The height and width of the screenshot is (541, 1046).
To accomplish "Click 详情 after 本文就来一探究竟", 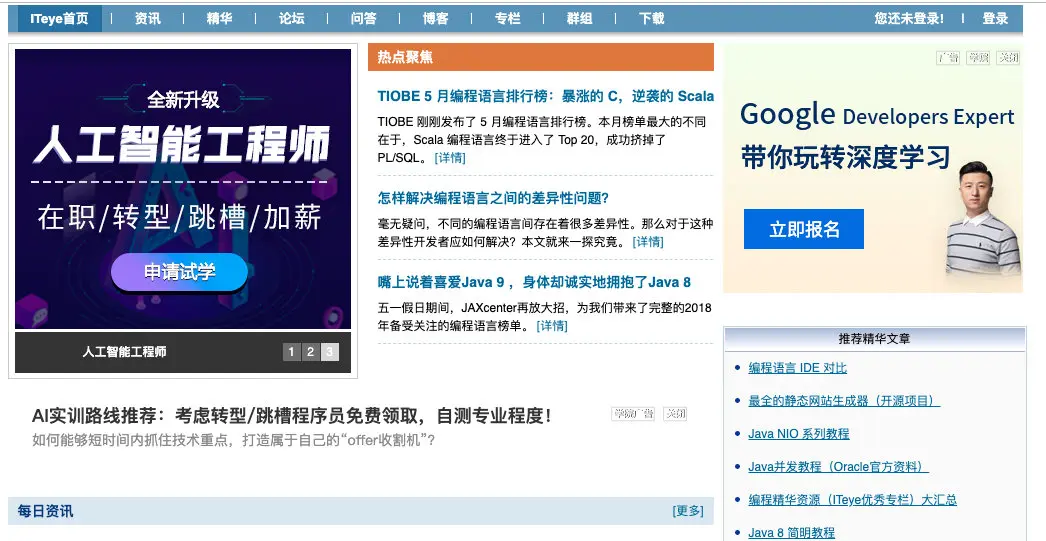I will pos(648,241).
